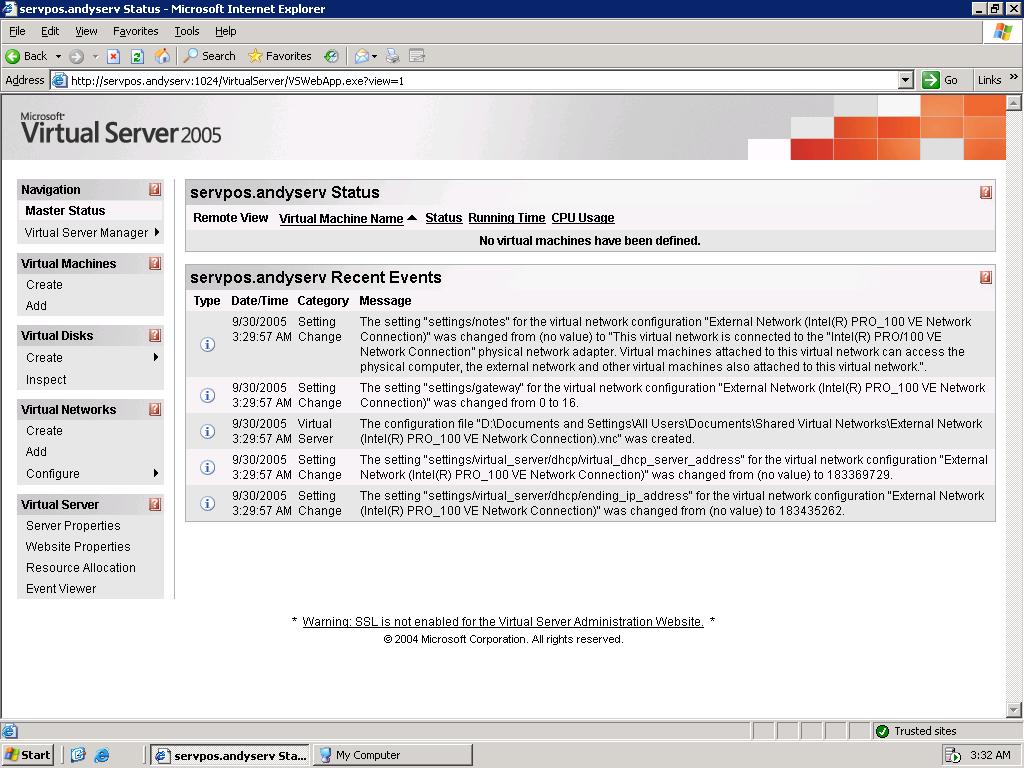The width and height of the screenshot is (1024, 768).
Task: Expand the Virtual Disks Create submenu
Action: (156, 357)
